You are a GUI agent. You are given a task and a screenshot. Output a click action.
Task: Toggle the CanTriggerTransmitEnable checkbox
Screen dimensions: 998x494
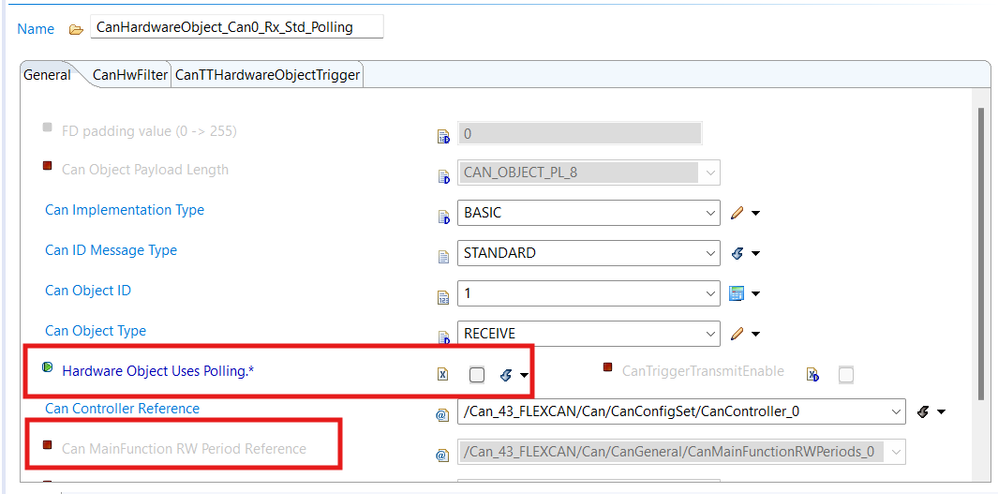click(x=846, y=374)
